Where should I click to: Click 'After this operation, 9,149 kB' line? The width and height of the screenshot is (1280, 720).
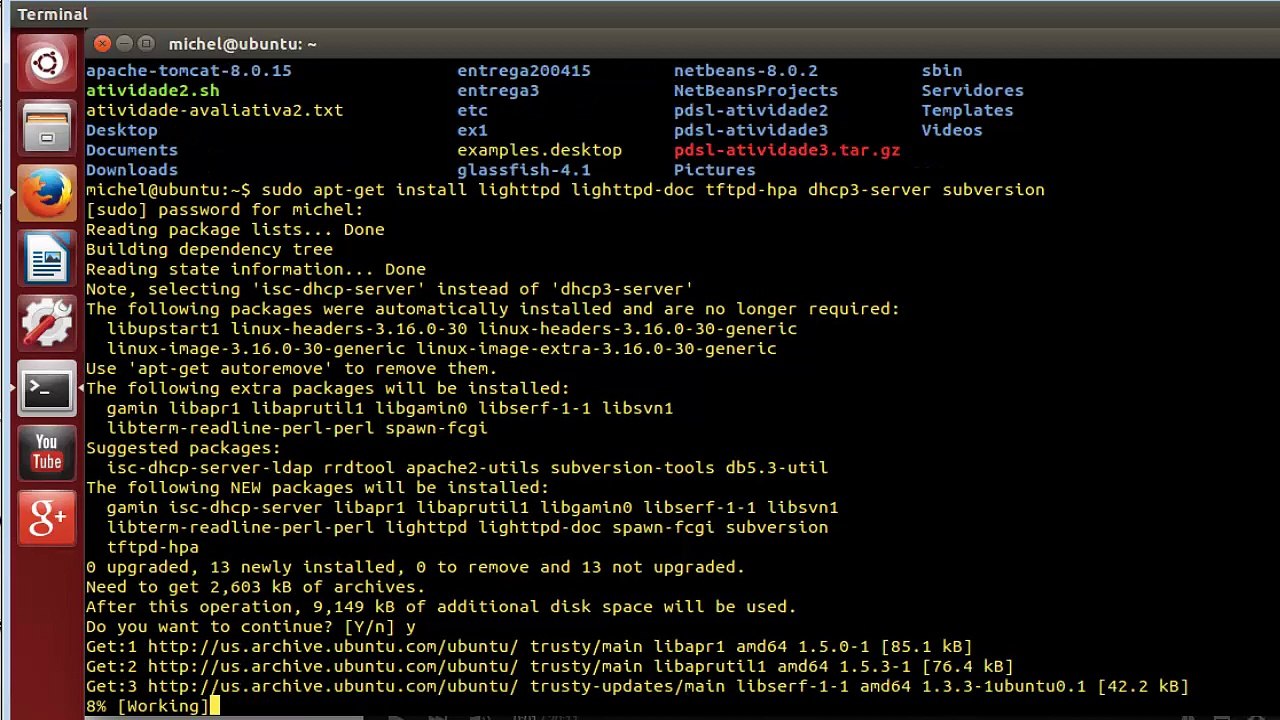coord(441,607)
